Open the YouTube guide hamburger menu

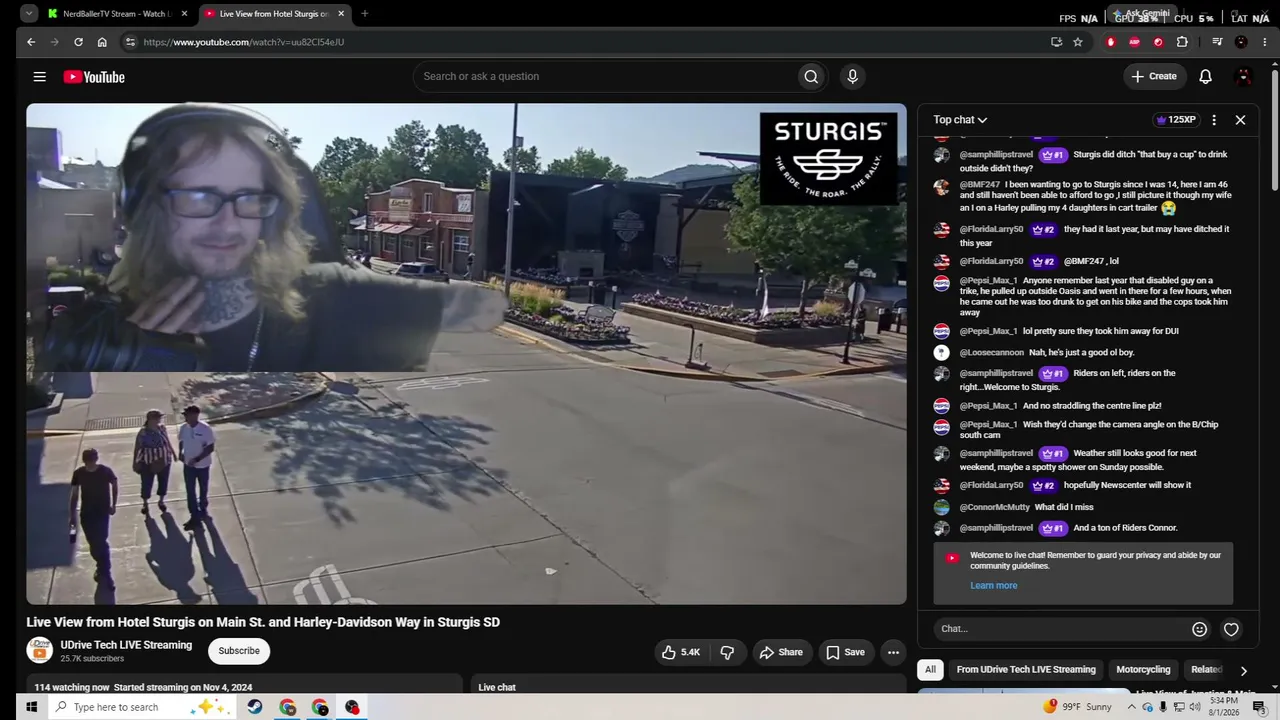tap(39, 77)
